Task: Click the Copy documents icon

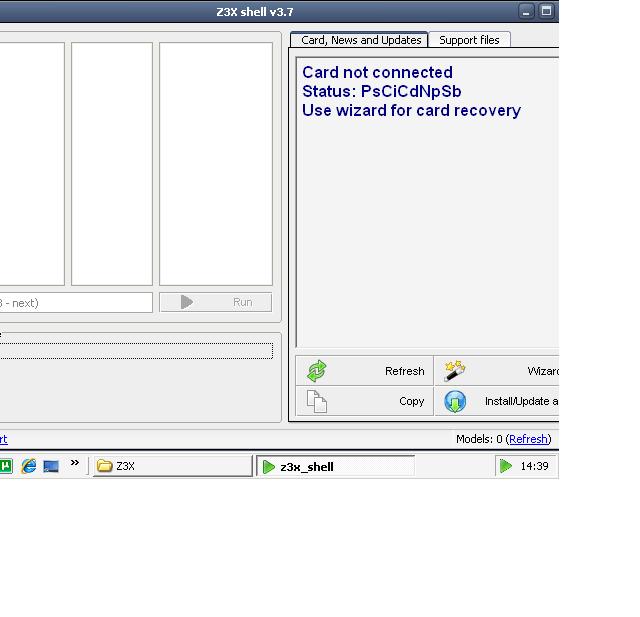Action: coord(317,402)
